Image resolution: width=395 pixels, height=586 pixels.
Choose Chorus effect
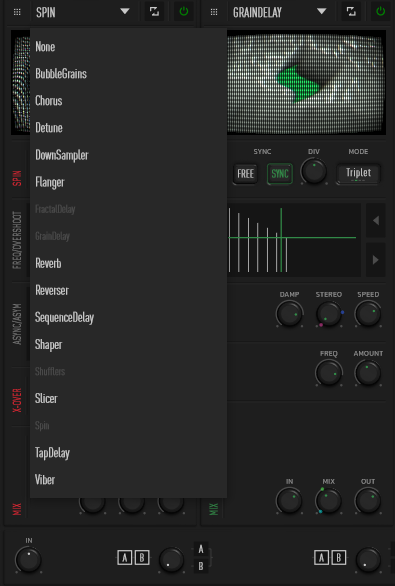[x=128, y=101]
